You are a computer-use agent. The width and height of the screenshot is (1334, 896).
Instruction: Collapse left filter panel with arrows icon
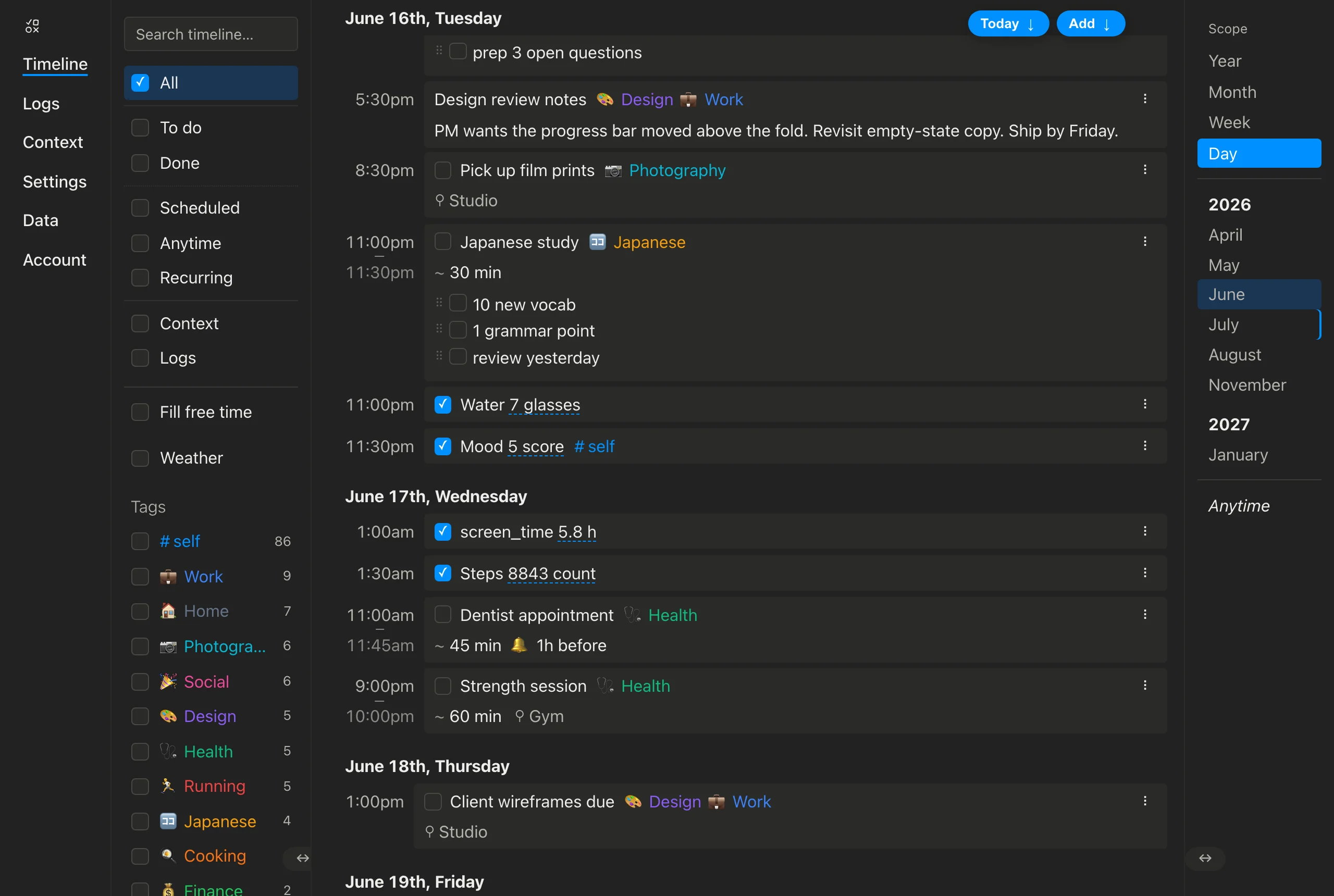302,858
